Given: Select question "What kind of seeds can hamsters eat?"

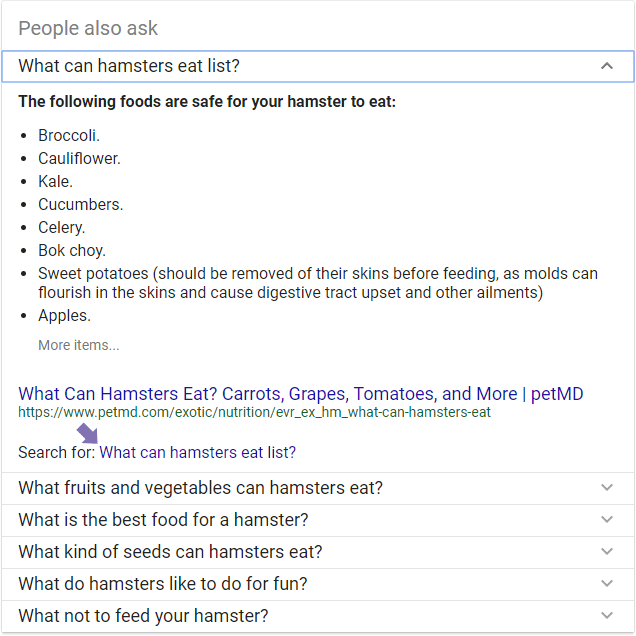Looking at the screenshot, I should (x=170, y=552).
